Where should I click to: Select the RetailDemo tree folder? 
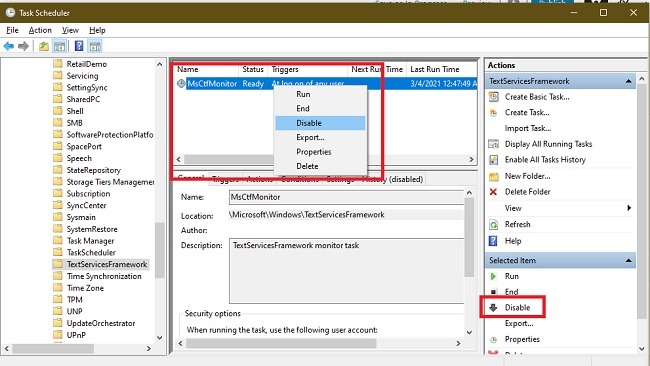tap(87, 64)
